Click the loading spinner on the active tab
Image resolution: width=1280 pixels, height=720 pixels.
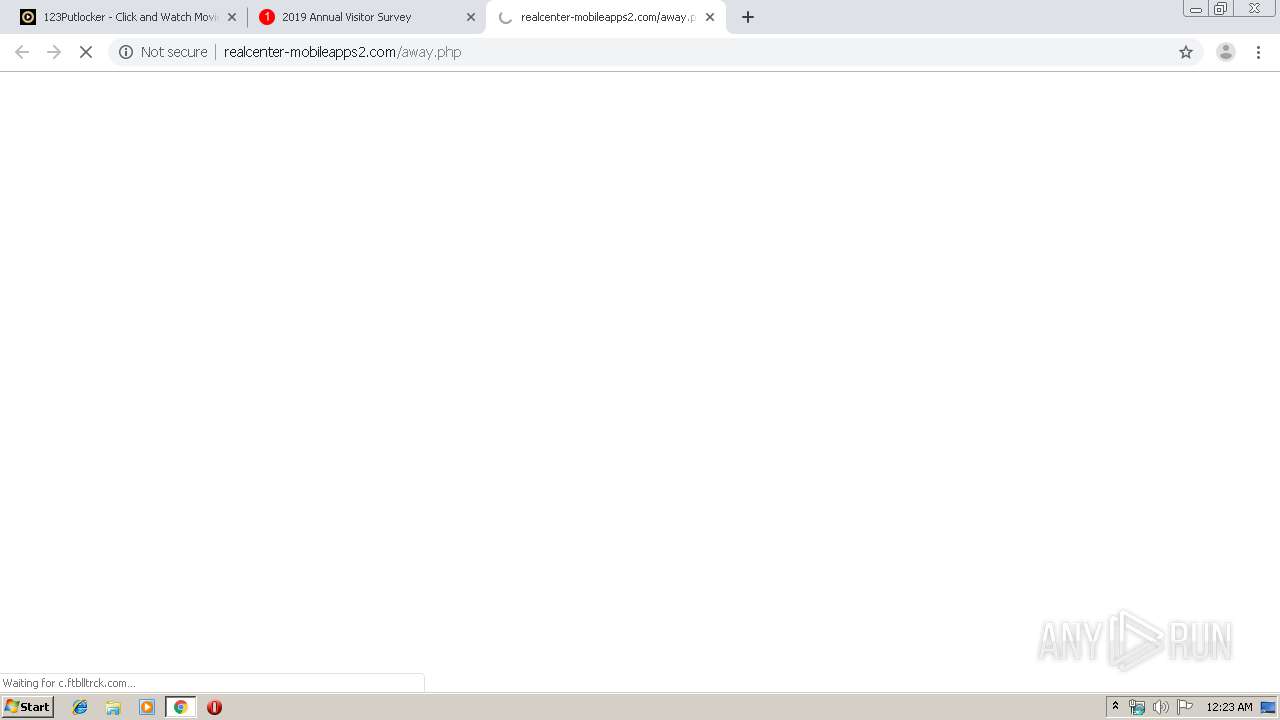(x=505, y=17)
